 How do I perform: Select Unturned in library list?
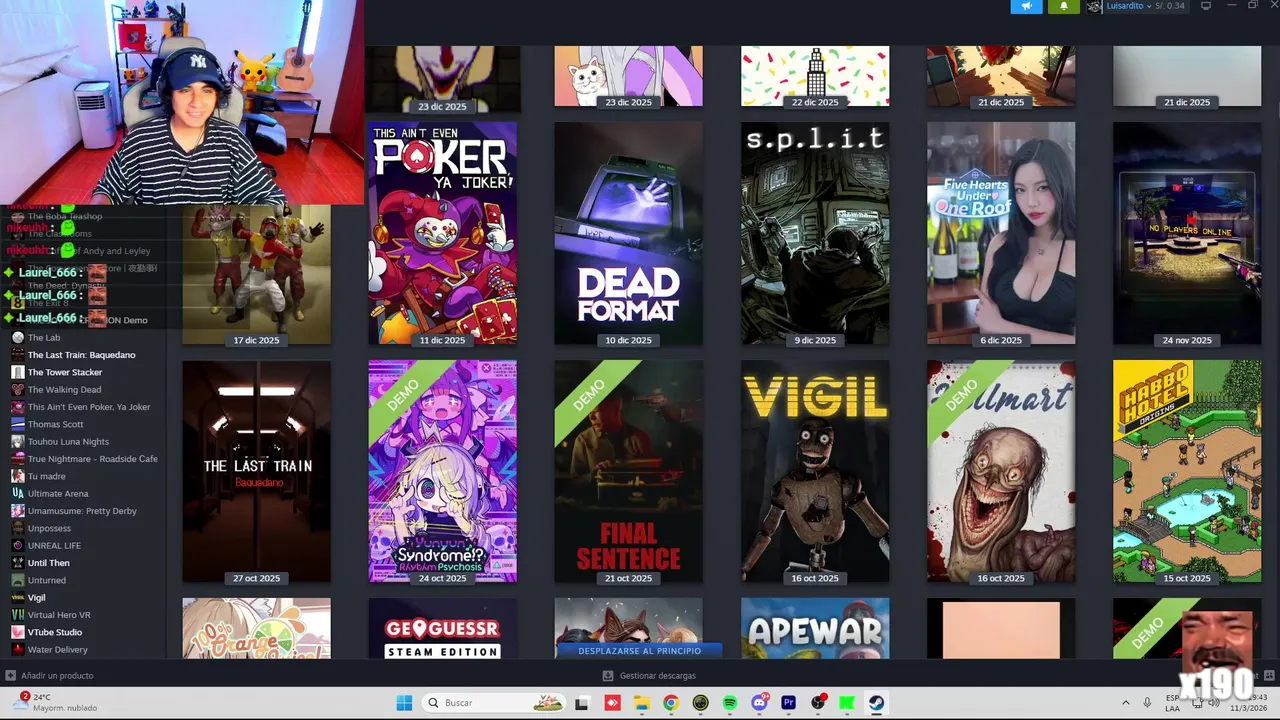pos(46,580)
